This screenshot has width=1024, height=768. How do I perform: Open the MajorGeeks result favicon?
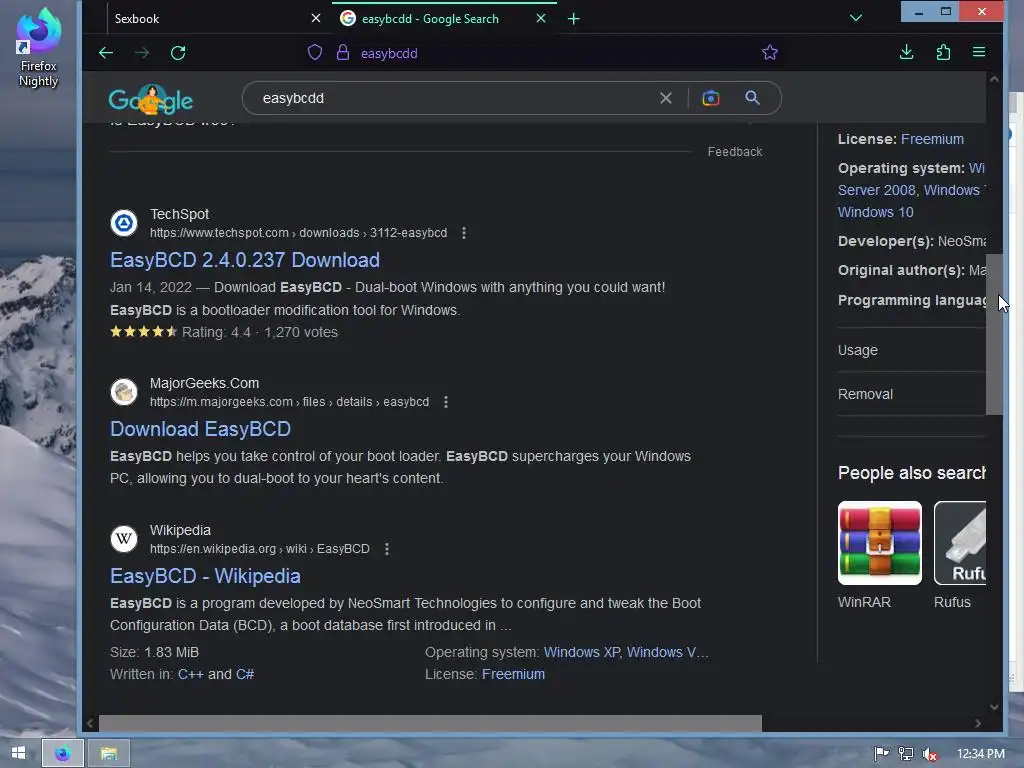(123, 392)
